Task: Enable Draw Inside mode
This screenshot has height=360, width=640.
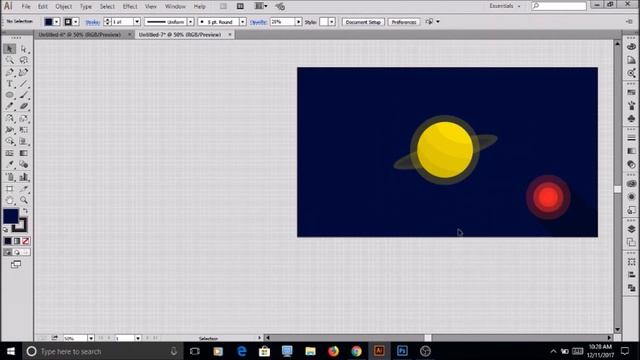Action: point(26,252)
